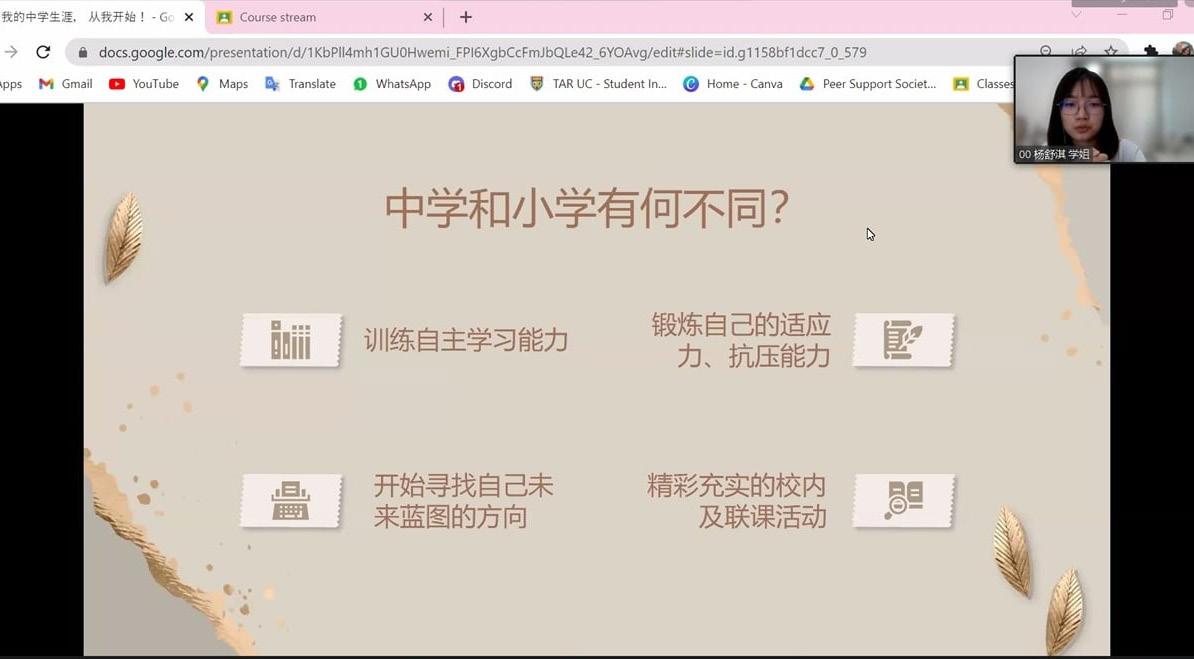1194x659 pixels.
Task: Select slide title 中学和小学有何不同?
Action: 586,209
